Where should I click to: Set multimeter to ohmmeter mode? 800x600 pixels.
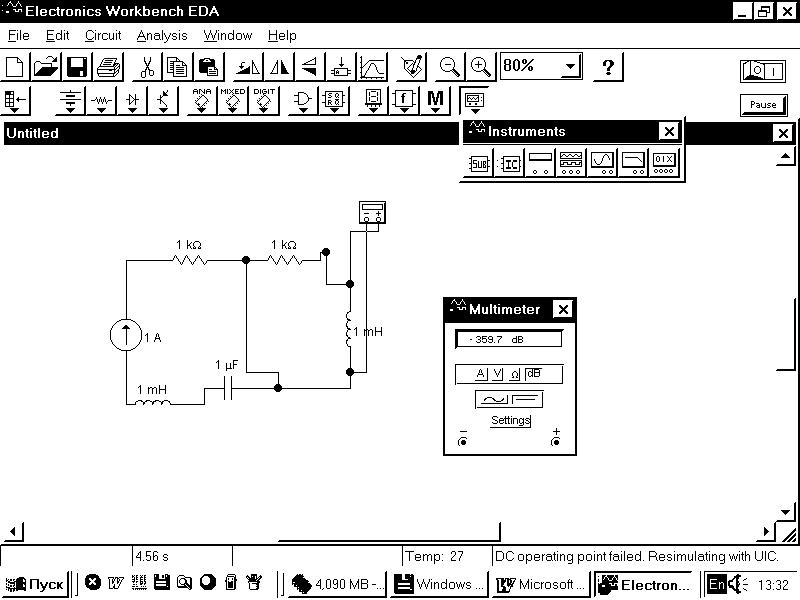coord(515,374)
